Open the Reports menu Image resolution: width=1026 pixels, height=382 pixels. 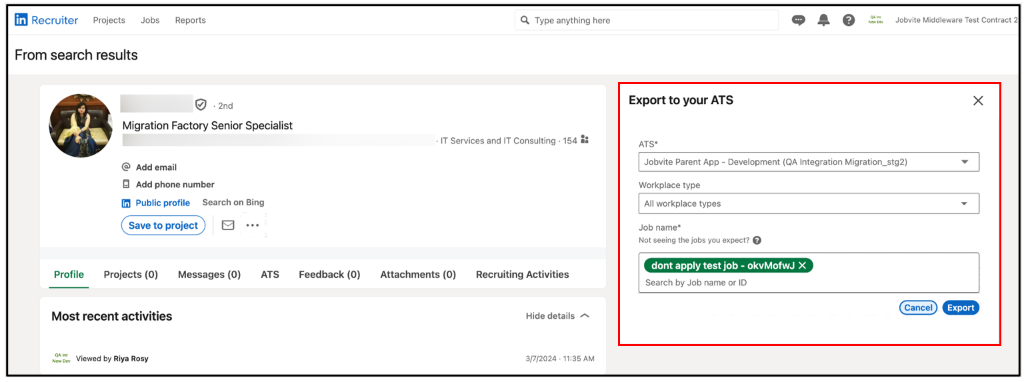(190, 20)
